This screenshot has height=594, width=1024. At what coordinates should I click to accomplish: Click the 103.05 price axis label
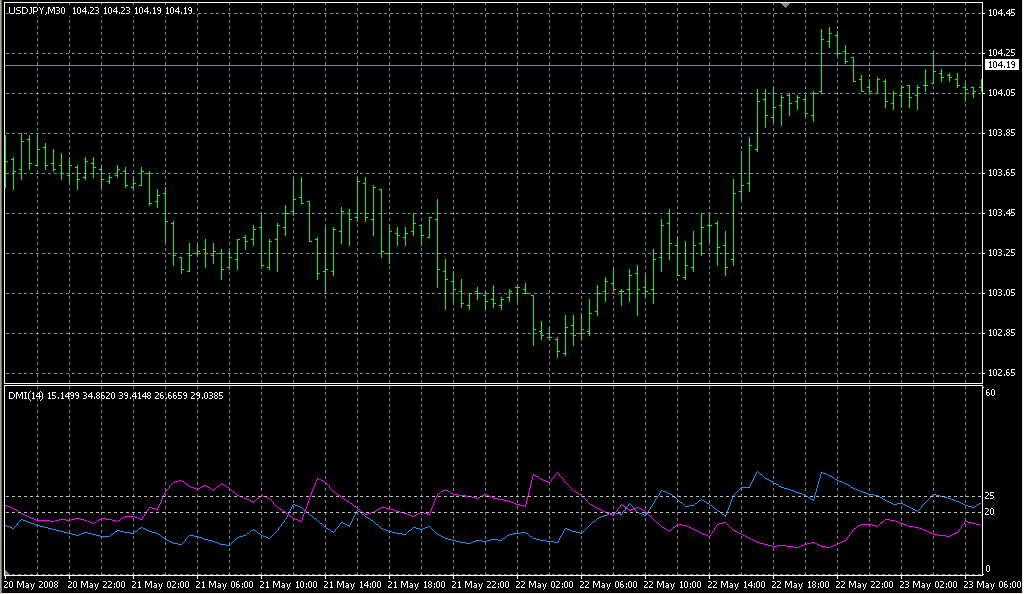point(1001,293)
